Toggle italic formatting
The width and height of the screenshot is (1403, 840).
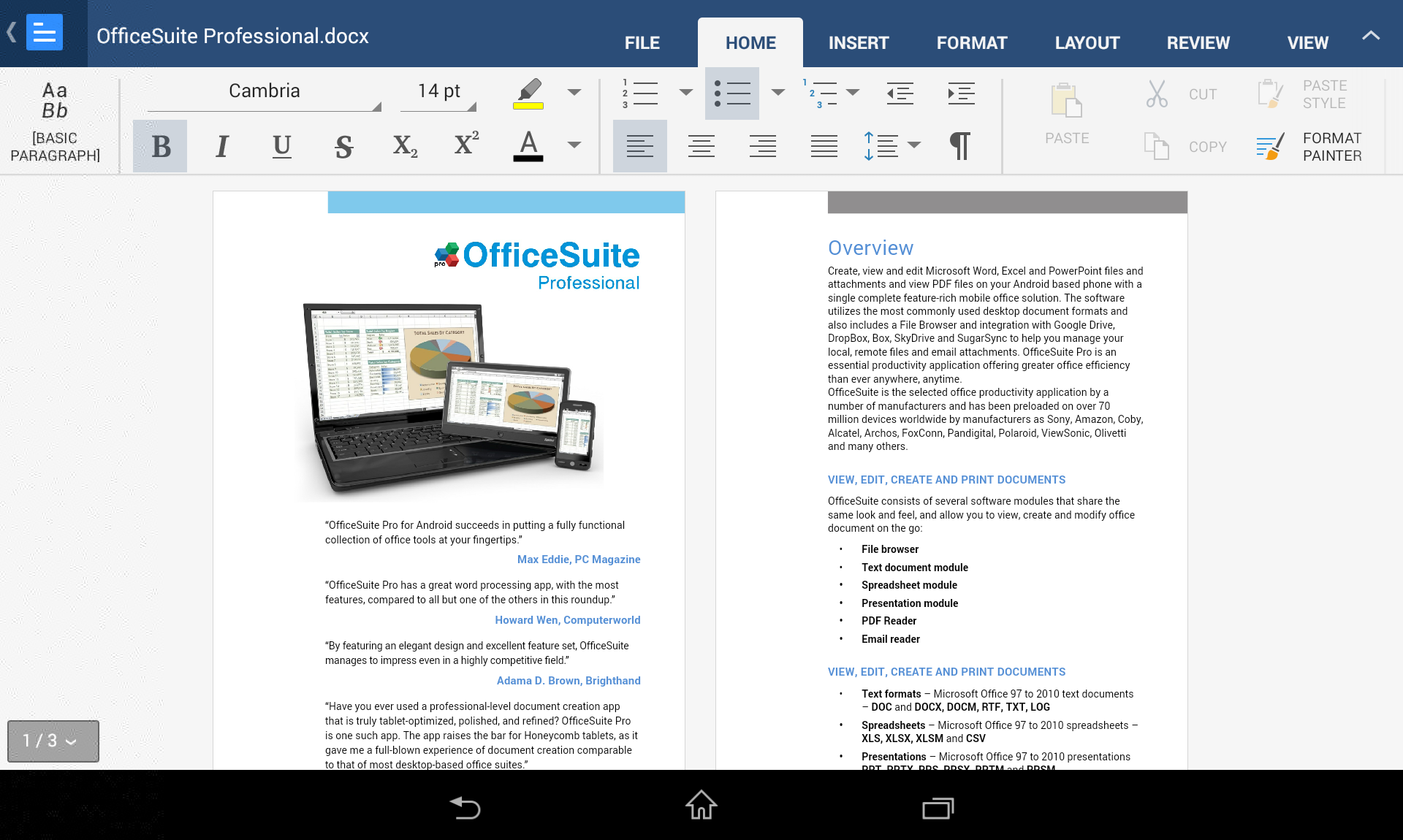pos(222,147)
